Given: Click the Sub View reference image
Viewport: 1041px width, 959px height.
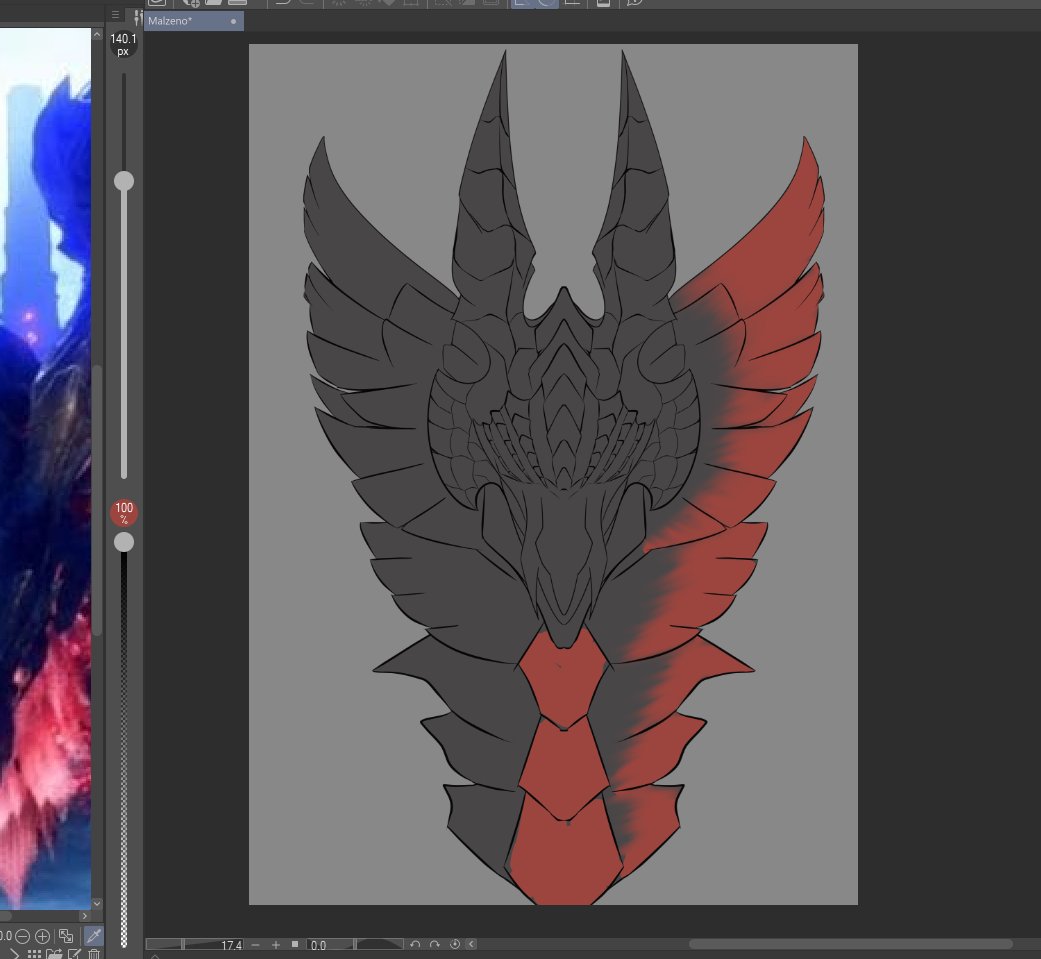Looking at the screenshot, I should click(x=45, y=468).
